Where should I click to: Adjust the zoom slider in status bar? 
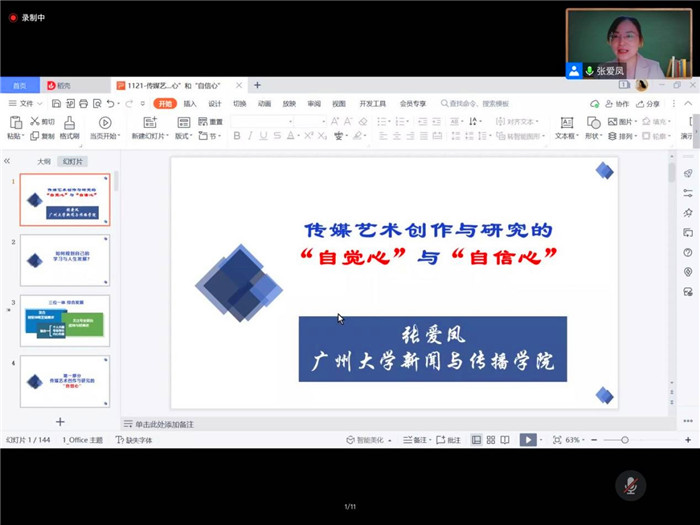(623, 440)
